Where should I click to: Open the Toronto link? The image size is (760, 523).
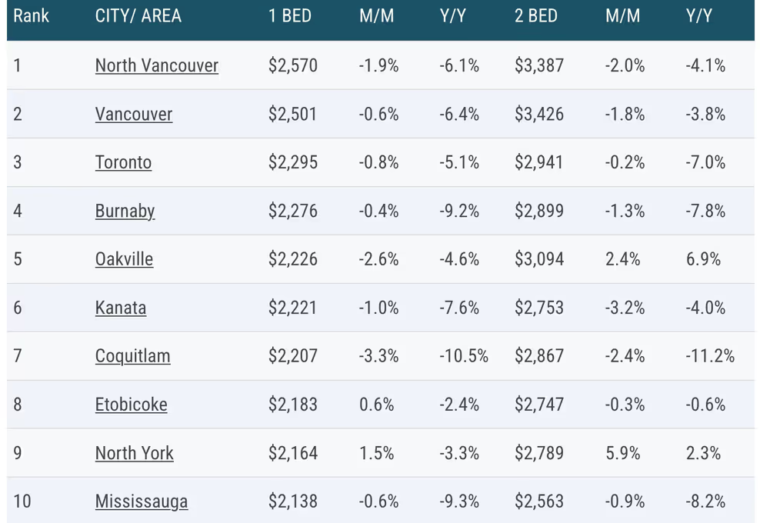tap(123, 162)
